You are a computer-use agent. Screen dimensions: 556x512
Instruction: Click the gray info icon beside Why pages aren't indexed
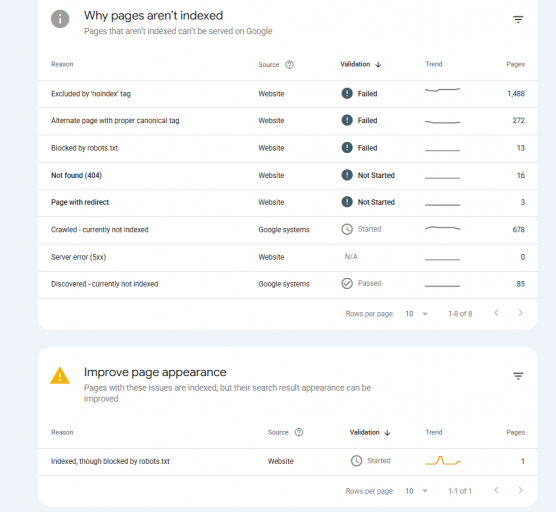(60, 19)
